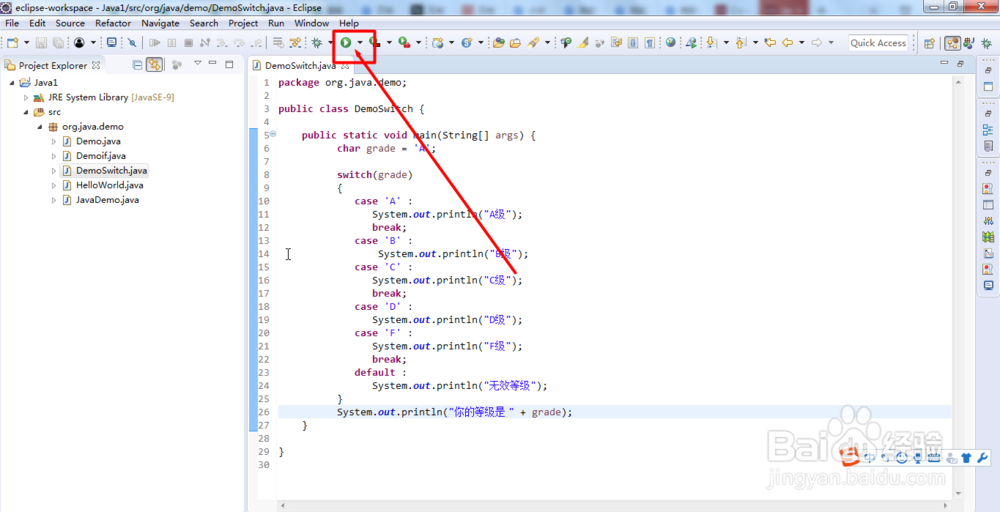The image size is (1000, 512).
Task: Switch to the Debug perspective bug icon
Action: 986,43
